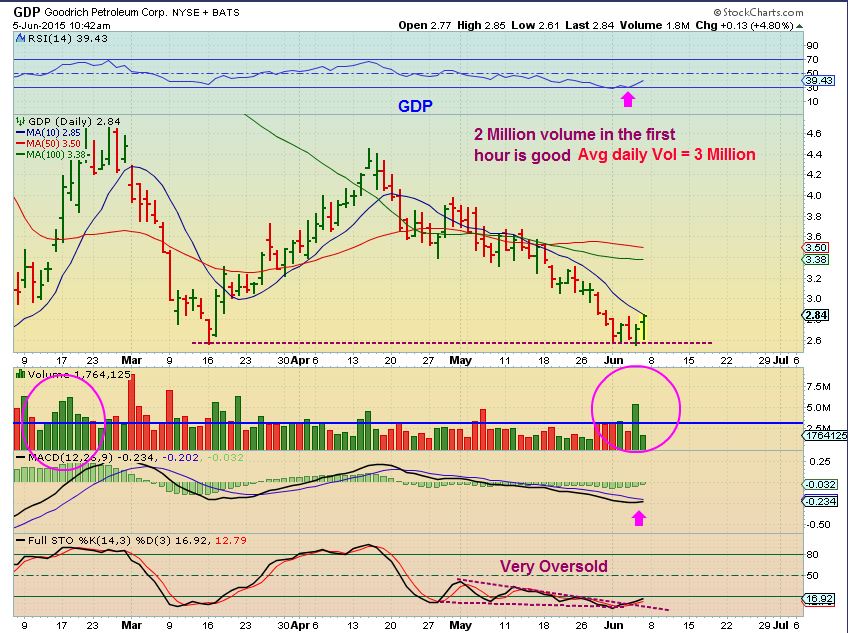
Task: Click the 1764125 volume axis tag
Action: pos(825,435)
